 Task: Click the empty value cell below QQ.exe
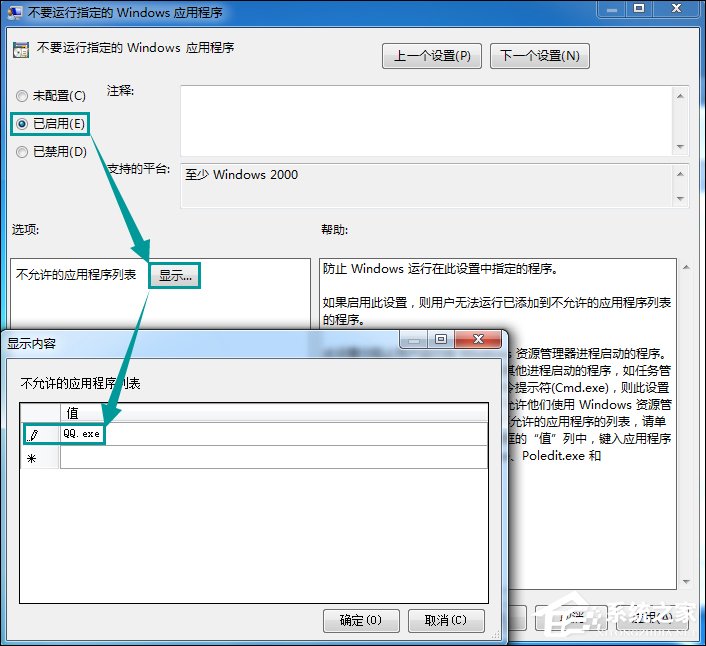(x=270, y=458)
